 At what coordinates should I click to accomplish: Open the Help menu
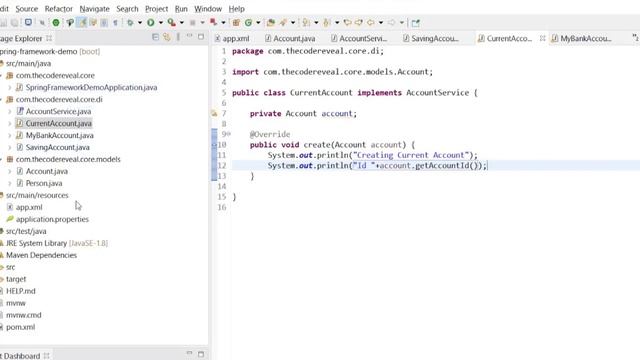[x=236, y=9]
